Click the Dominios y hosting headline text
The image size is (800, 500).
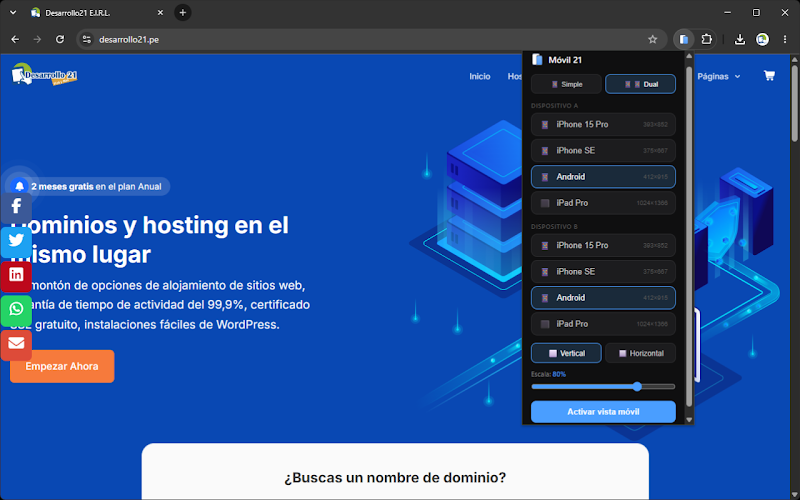click(x=150, y=240)
